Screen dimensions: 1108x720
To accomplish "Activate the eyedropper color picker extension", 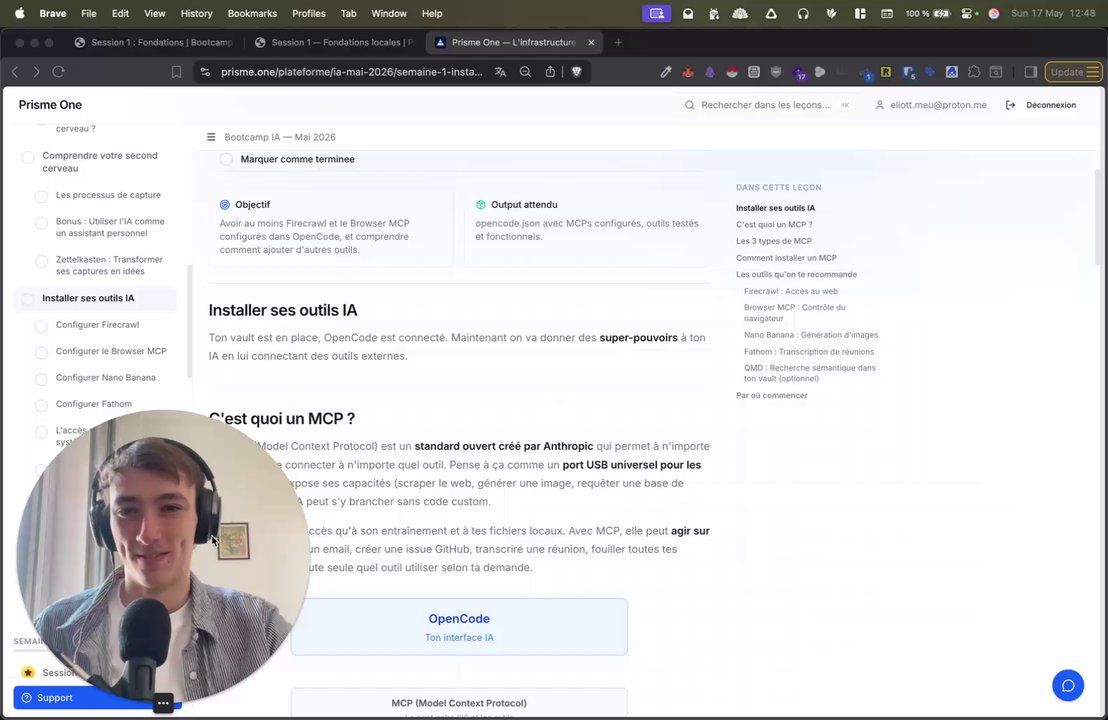I will tap(666, 72).
